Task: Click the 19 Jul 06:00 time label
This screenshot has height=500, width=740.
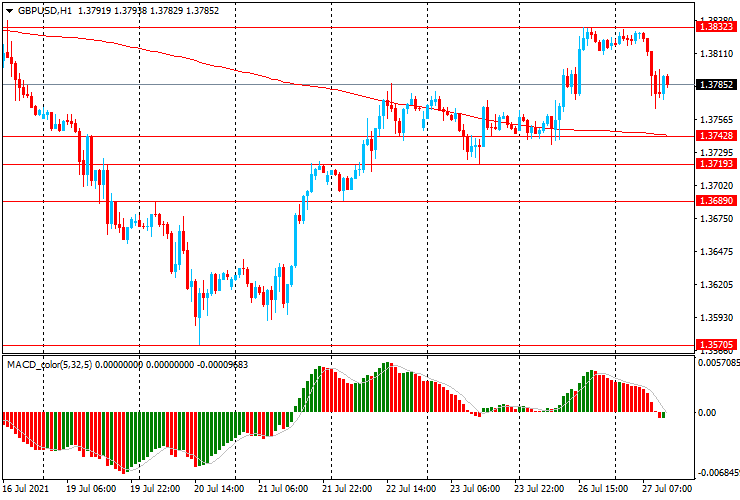Action: 91,488
